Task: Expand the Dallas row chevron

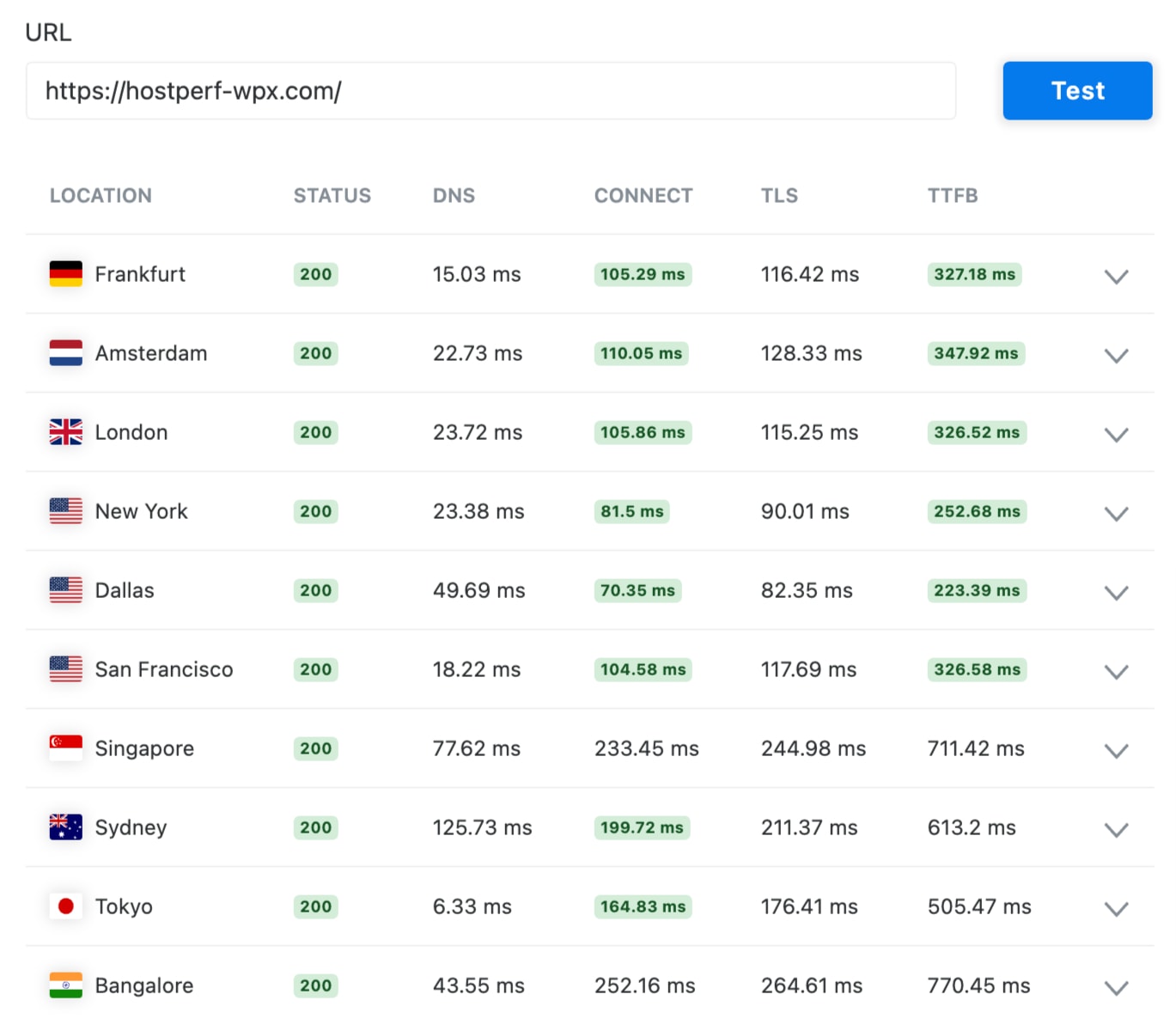Action: [1116, 593]
